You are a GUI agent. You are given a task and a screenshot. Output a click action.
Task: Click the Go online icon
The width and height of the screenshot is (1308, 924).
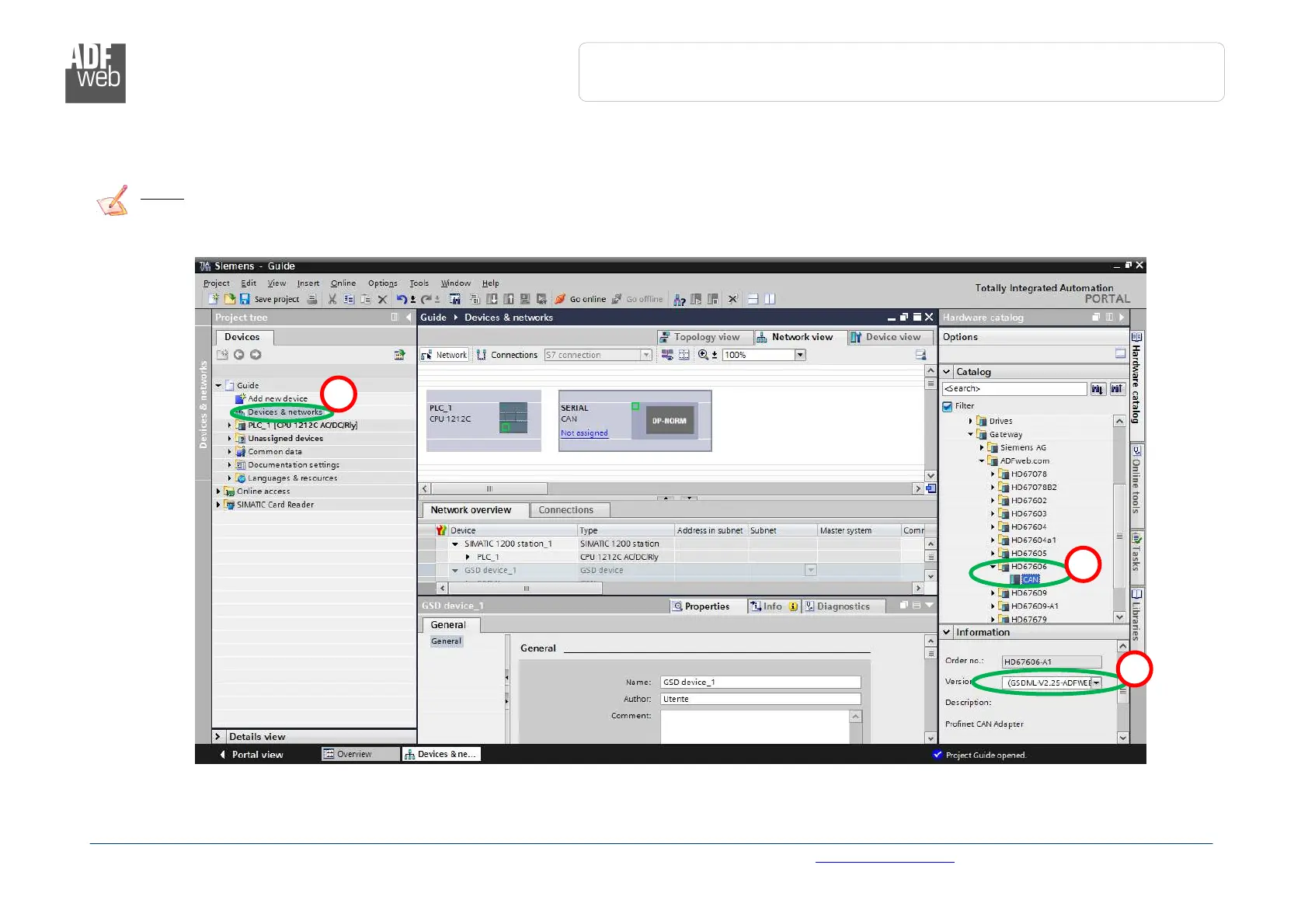point(560,299)
